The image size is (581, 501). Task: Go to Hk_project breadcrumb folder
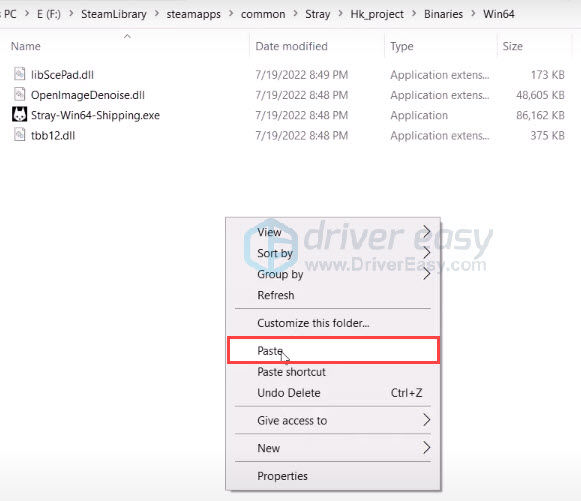(377, 14)
